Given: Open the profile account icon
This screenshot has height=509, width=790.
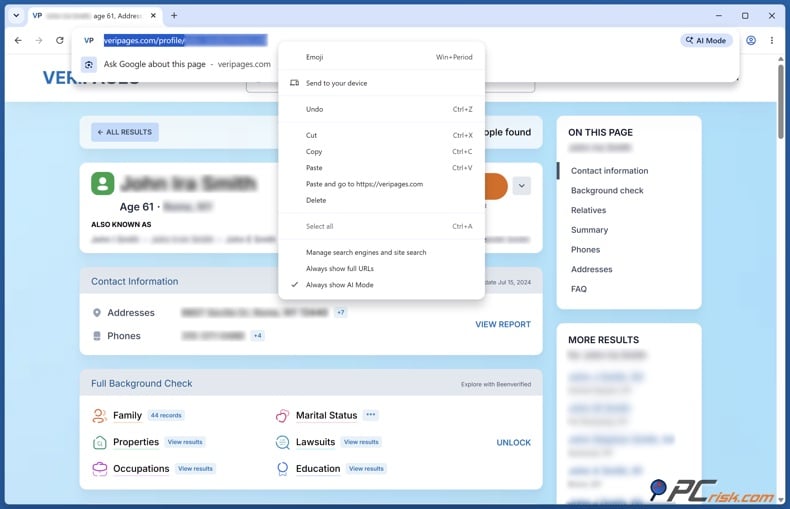Looking at the screenshot, I should pyautogui.click(x=751, y=40).
